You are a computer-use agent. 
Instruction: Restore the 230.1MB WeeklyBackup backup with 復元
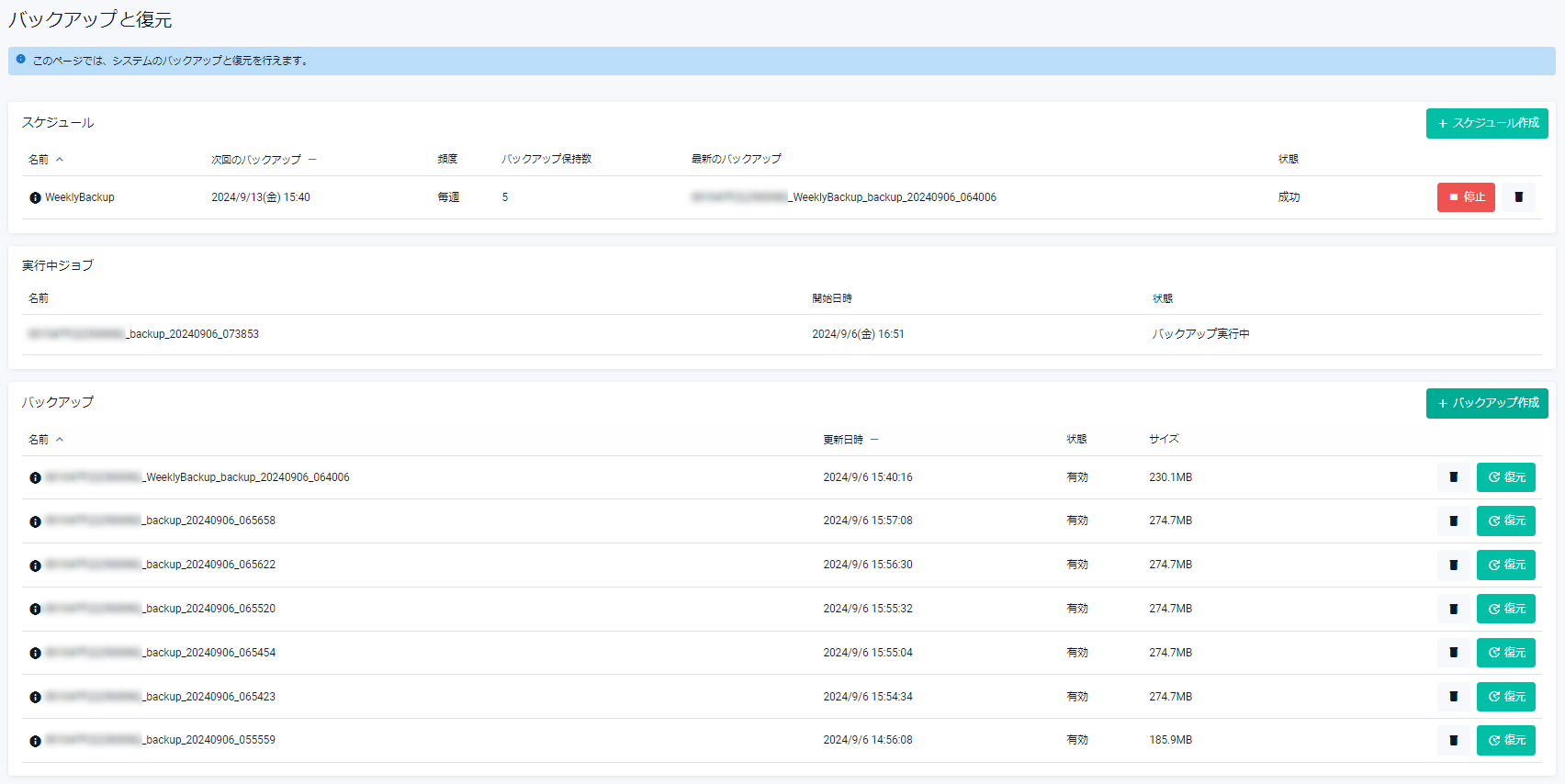pyautogui.click(x=1505, y=477)
